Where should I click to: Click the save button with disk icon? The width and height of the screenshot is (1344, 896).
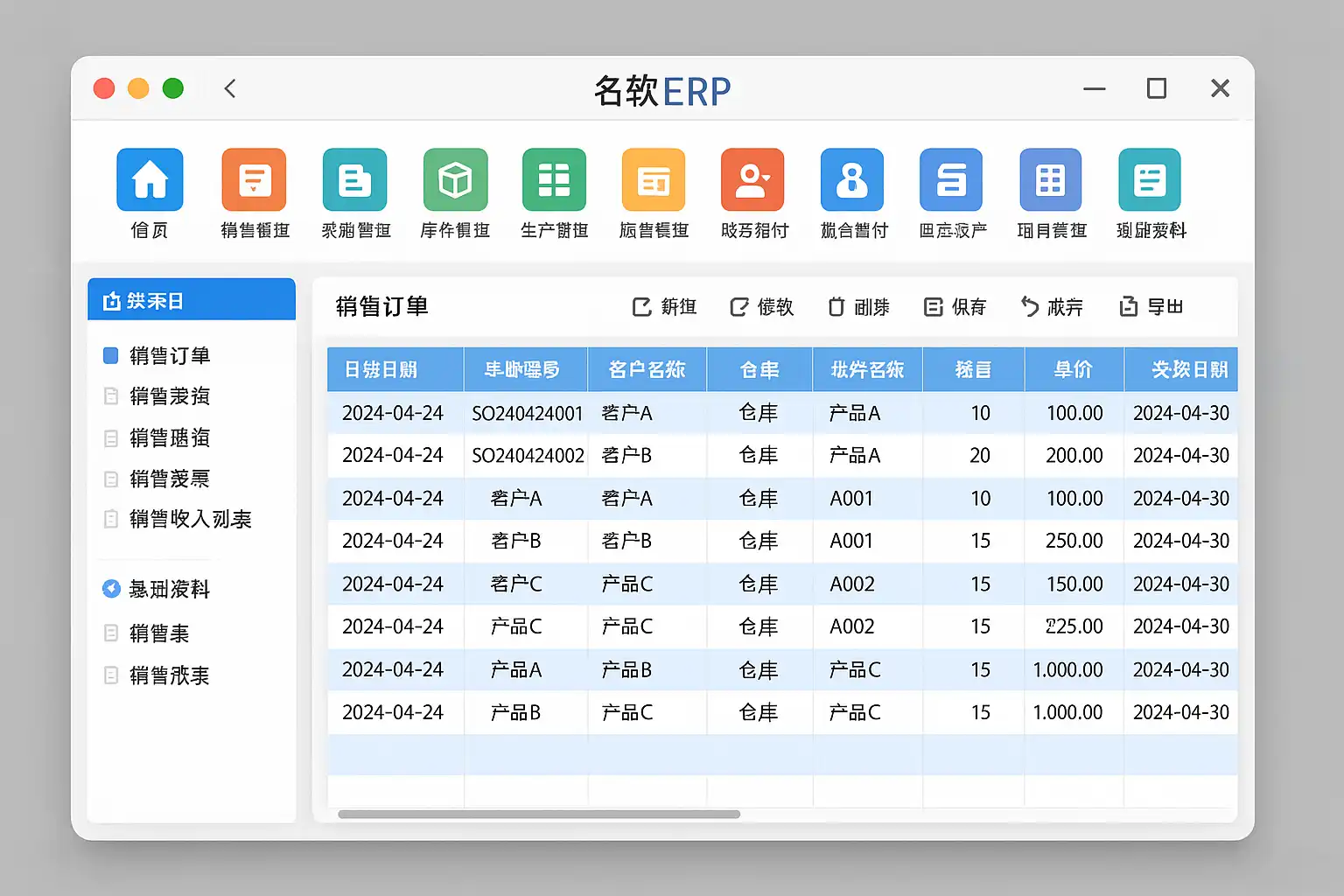pyautogui.click(x=955, y=307)
